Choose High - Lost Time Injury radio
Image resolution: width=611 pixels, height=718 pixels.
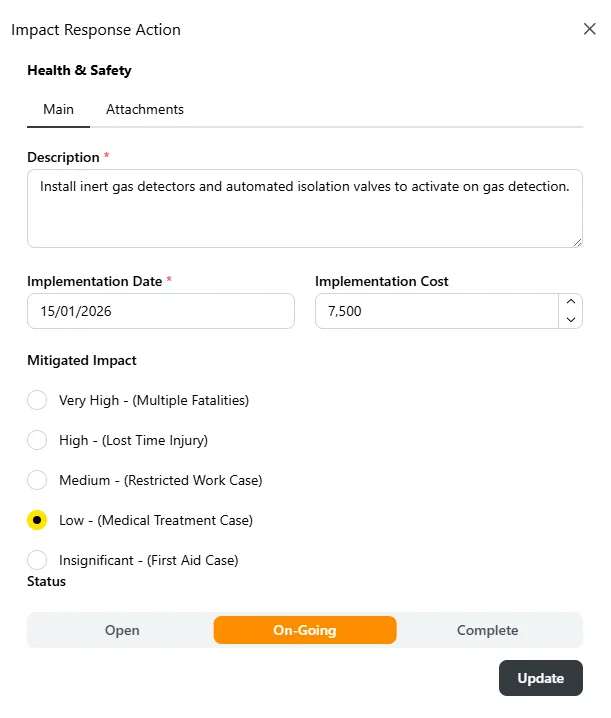click(37, 440)
